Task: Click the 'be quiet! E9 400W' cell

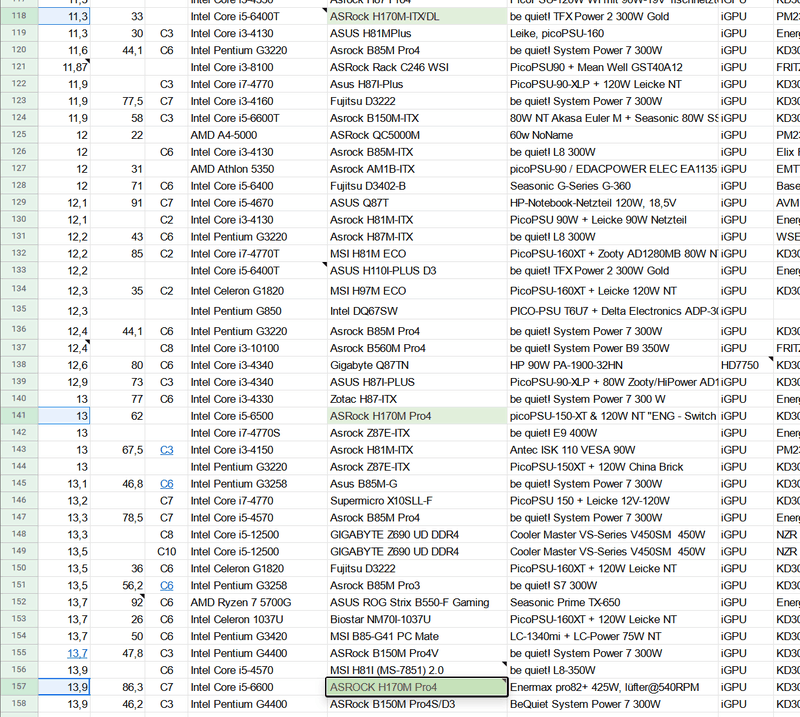Action: [612, 433]
